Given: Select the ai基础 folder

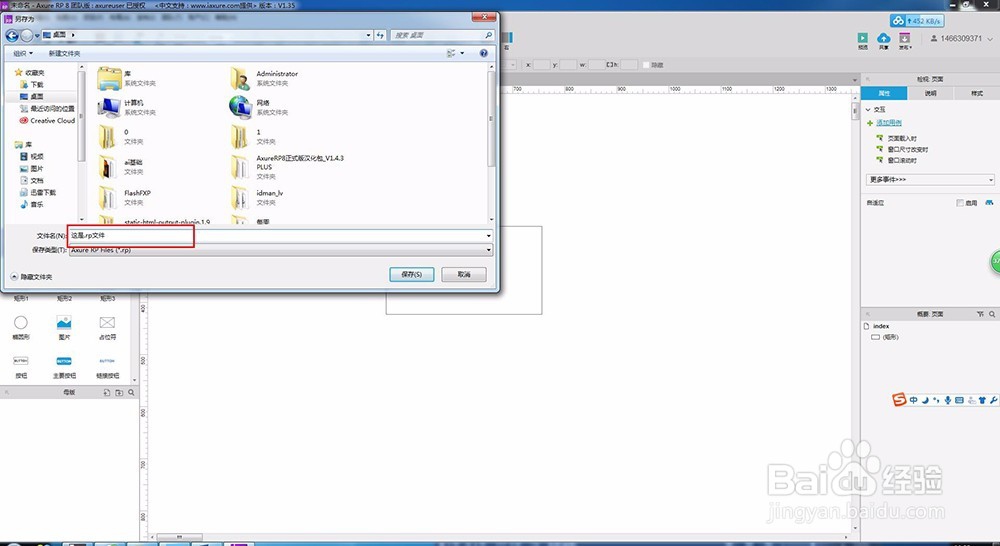Looking at the screenshot, I should tap(121, 166).
